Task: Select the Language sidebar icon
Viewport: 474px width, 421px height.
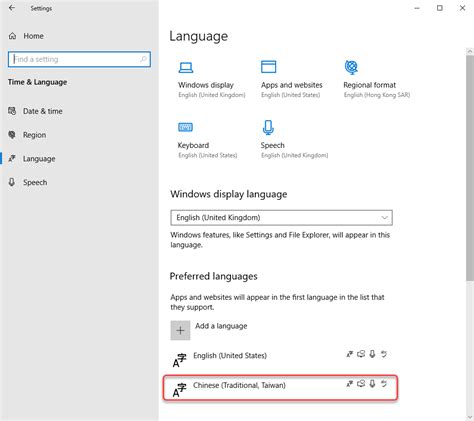Action: (x=12, y=158)
